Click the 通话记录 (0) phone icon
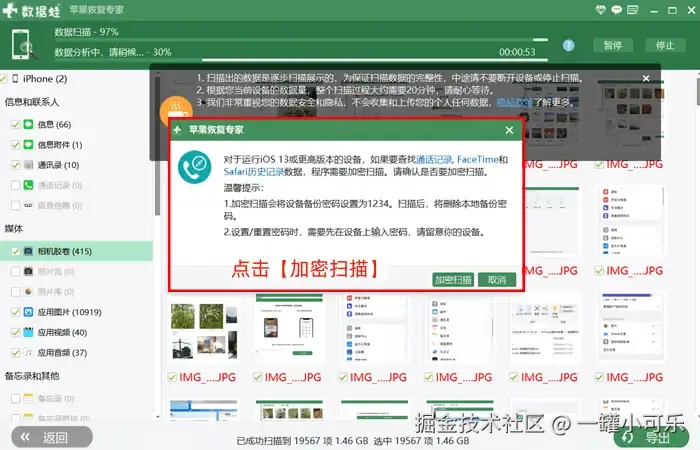 (x=28, y=185)
